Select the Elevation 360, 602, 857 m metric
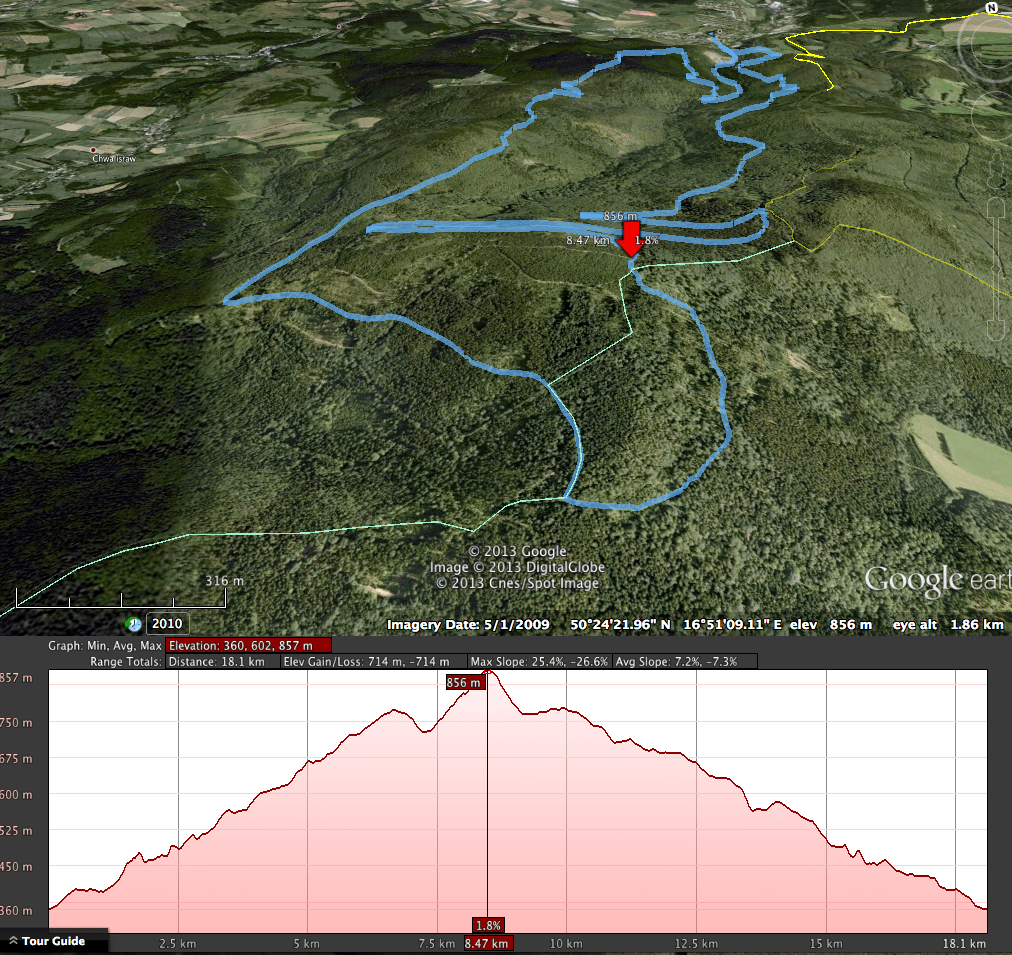 [x=248, y=646]
